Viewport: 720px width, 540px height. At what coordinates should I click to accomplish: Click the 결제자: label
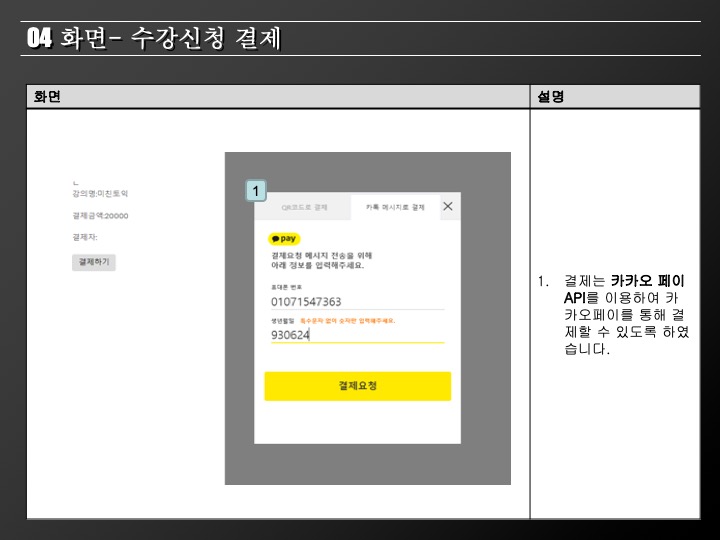(x=85, y=237)
